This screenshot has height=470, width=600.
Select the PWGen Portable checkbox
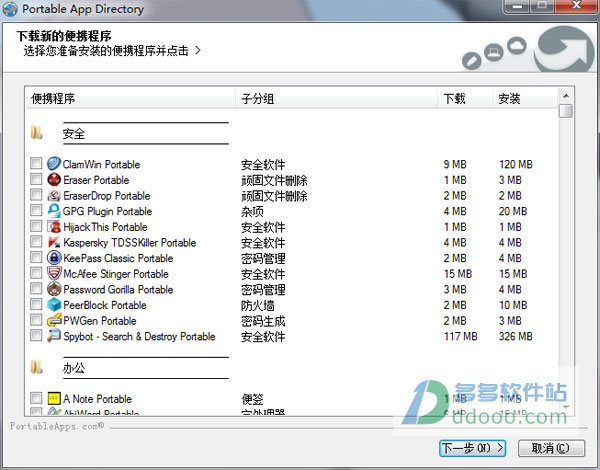point(36,320)
